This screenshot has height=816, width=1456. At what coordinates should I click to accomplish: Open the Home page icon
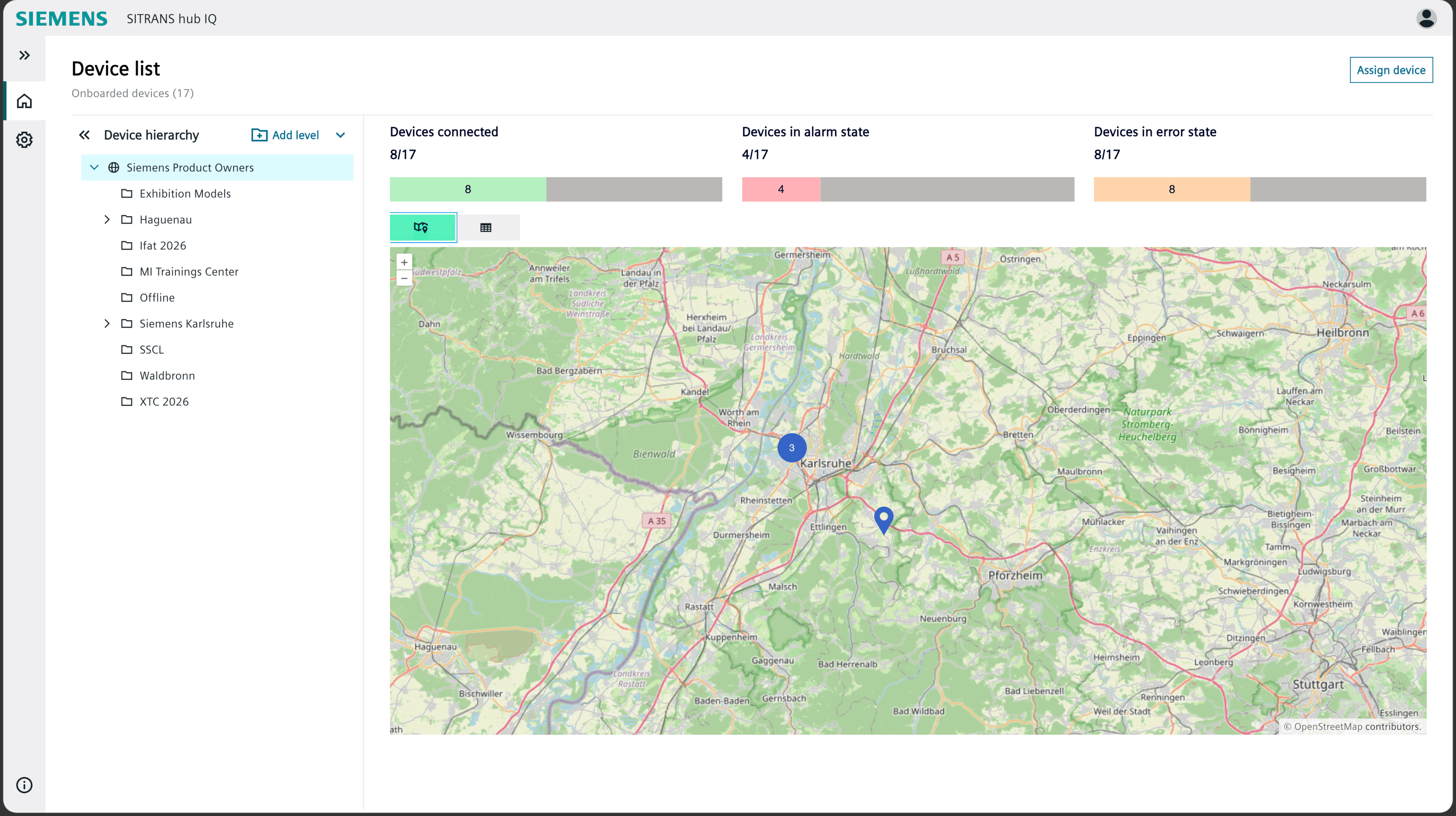24,101
